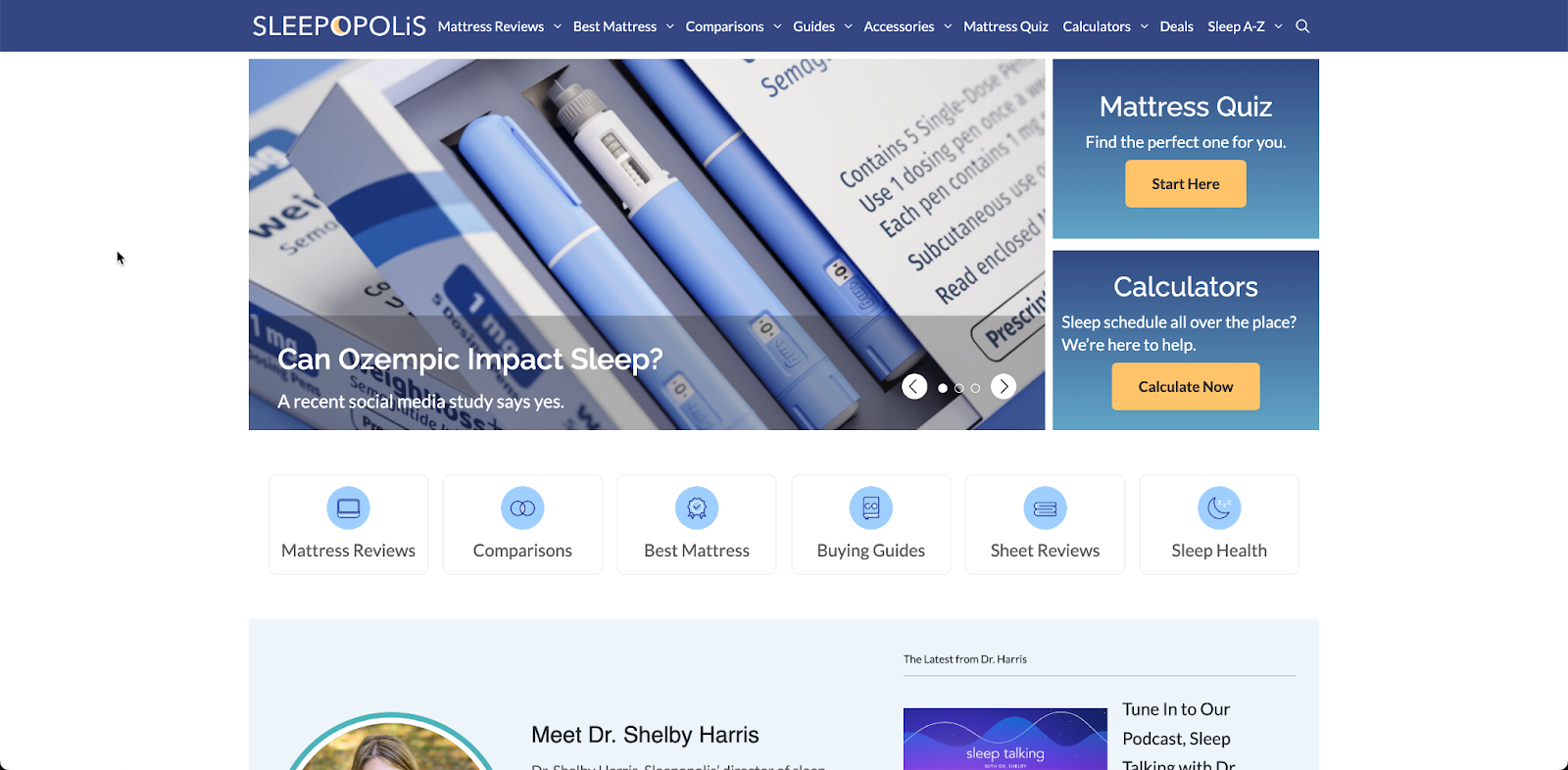Click Dr. Shelby Harris portrait photo
This screenshot has width=1568, height=770.
pyautogui.click(x=391, y=743)
